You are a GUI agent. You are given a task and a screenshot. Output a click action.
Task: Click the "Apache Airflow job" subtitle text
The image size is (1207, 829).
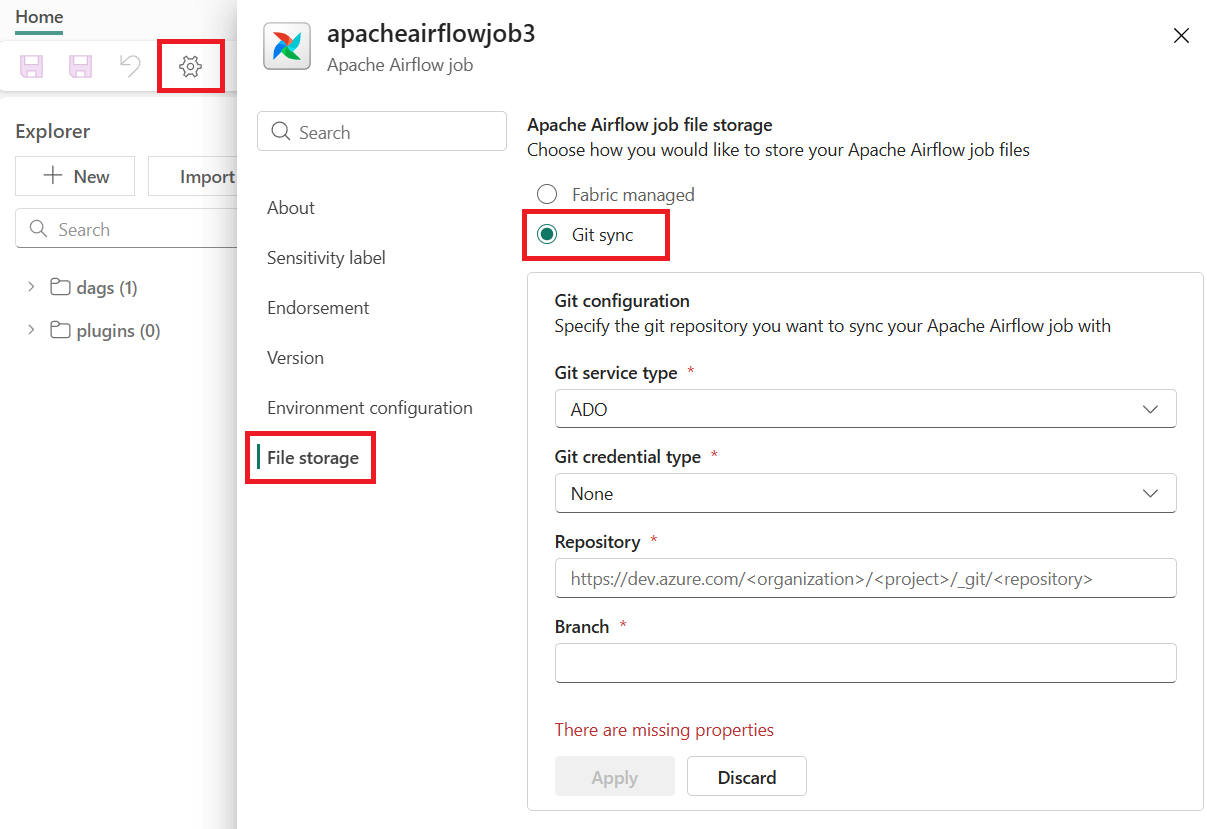coord(400,65)
